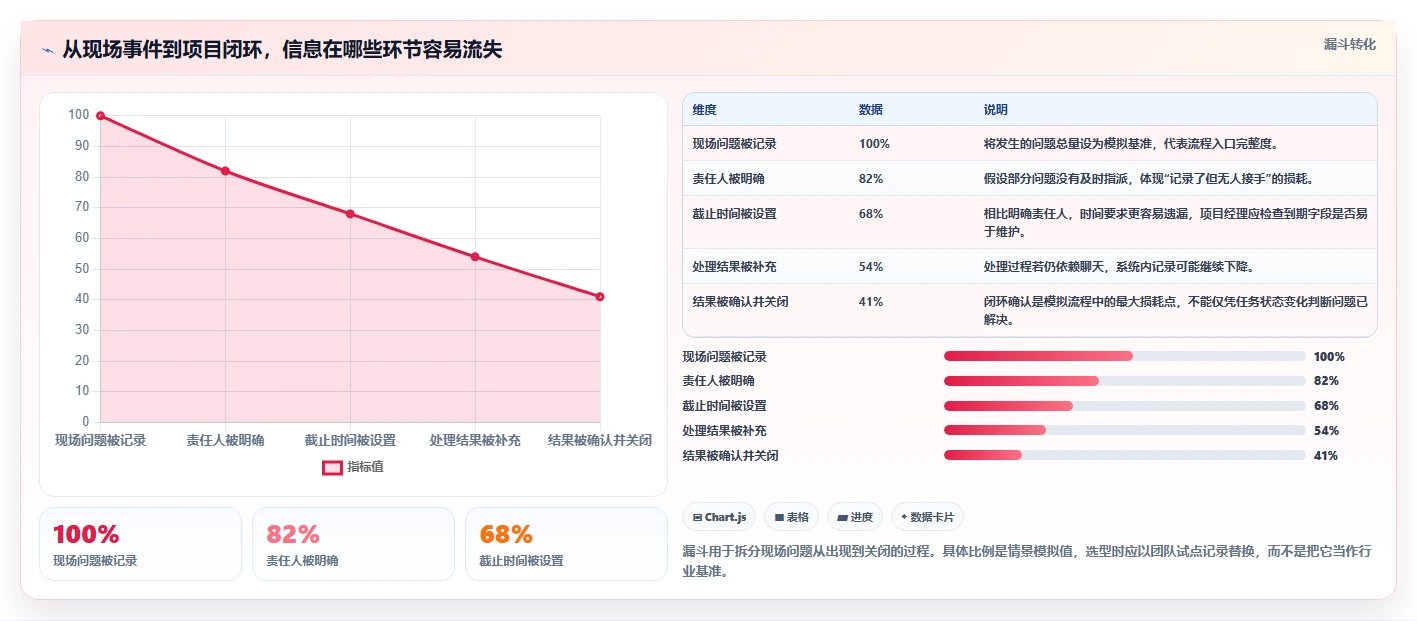Open the 100% 现场问题被记录 data card
Screen dimensions: 1417x621
(x=140, y=544)
